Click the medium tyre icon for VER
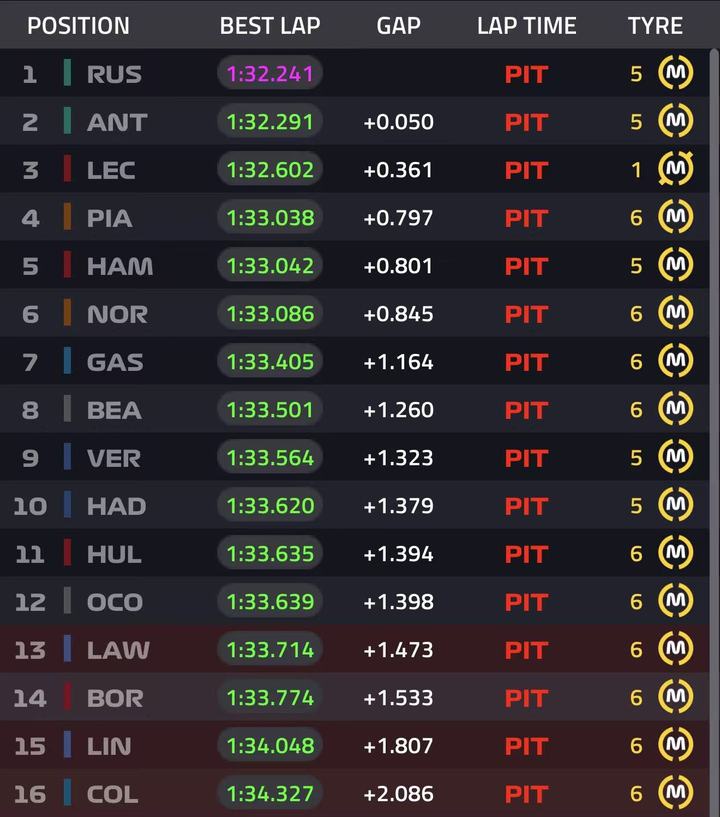 (x=676, y=458)
